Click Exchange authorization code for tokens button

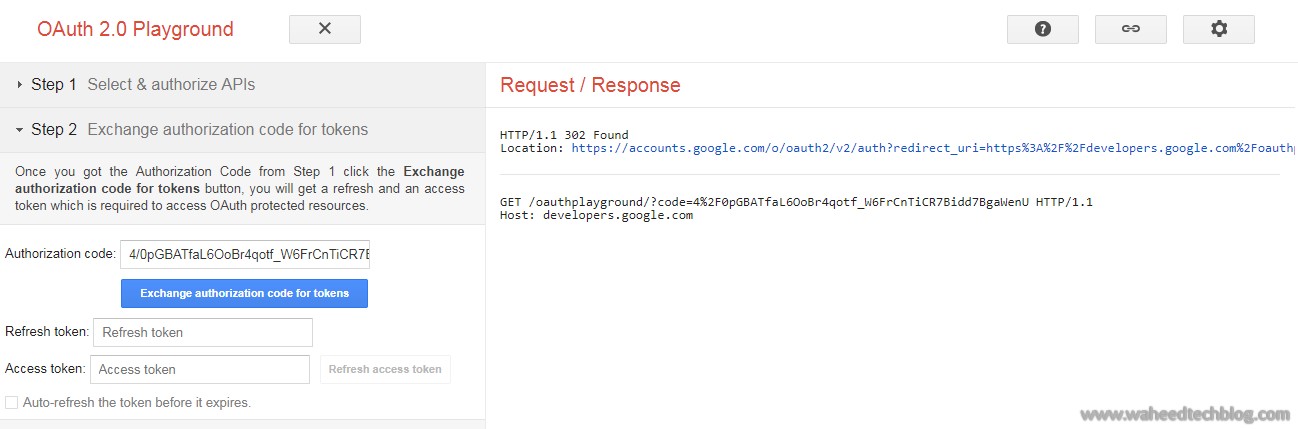pos(244,293)
